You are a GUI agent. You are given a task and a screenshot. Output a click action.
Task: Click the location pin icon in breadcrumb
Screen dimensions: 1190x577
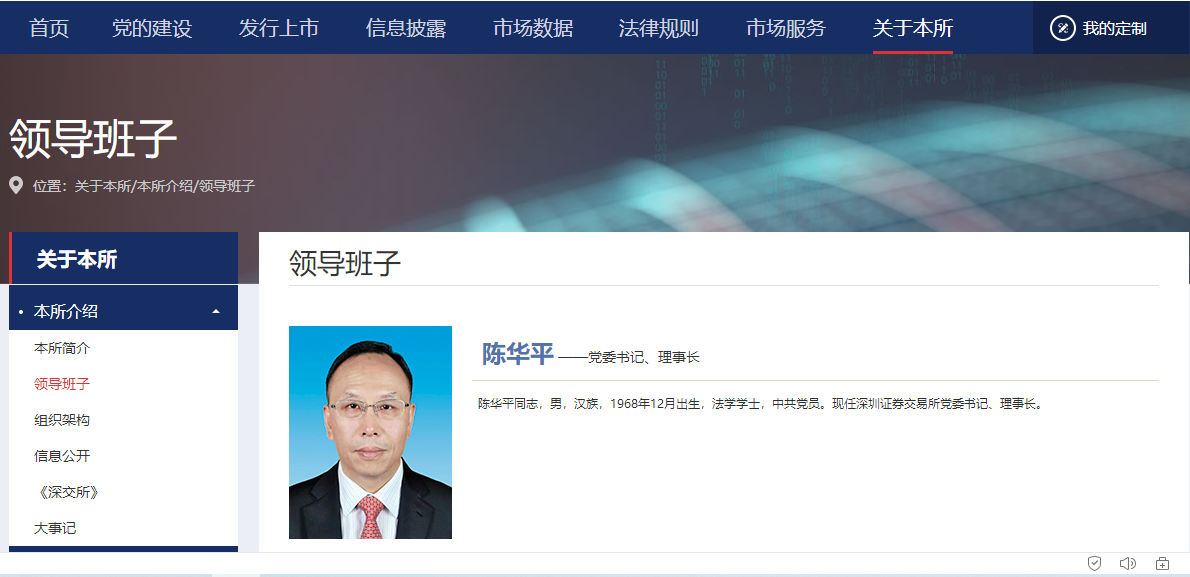coord(16,185)
